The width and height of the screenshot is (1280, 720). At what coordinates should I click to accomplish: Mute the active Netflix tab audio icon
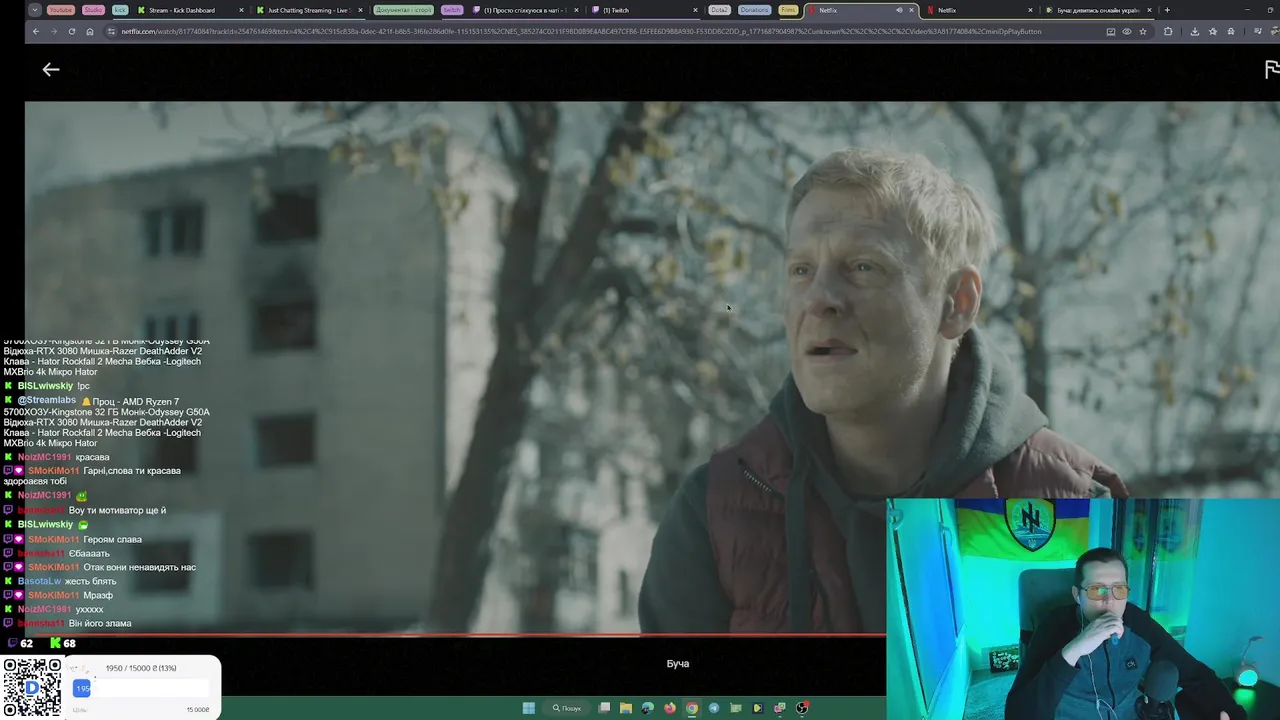(x=898, y=10)
